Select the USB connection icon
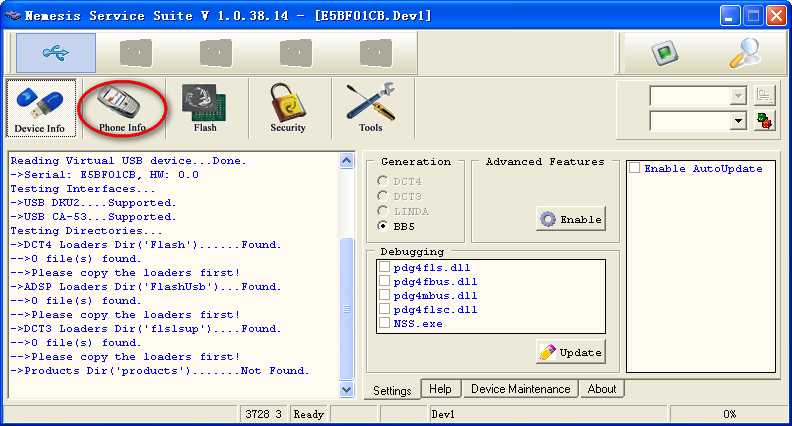 (56, 53)
